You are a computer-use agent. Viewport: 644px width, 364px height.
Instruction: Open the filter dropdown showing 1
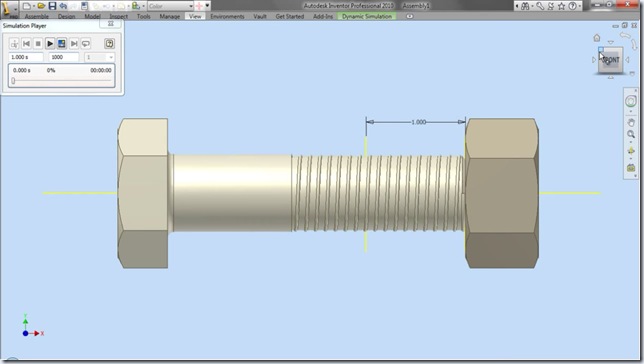[x=99, y=57]
